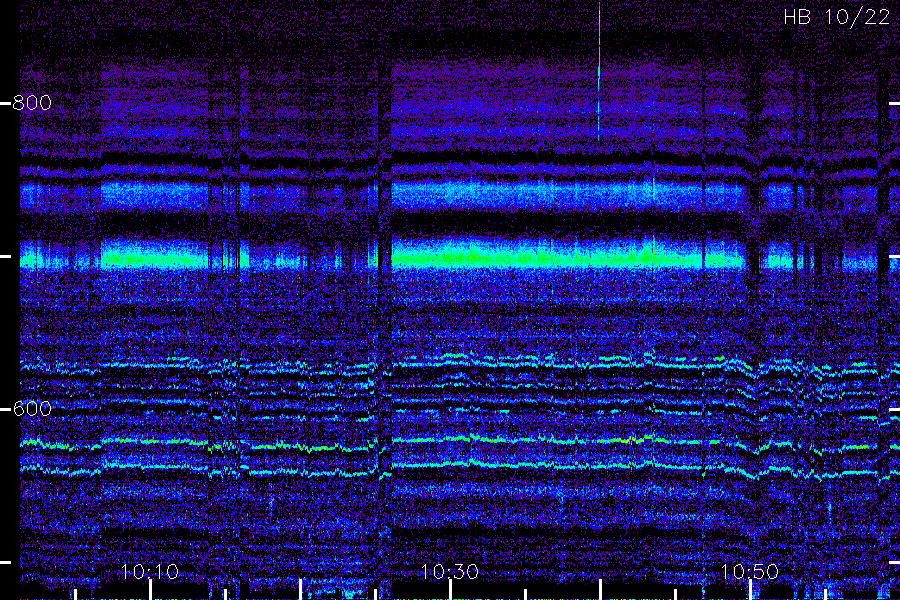Click the 800 frequency axis label
Viewport: 900px width, 600px height.
[32, 103]
